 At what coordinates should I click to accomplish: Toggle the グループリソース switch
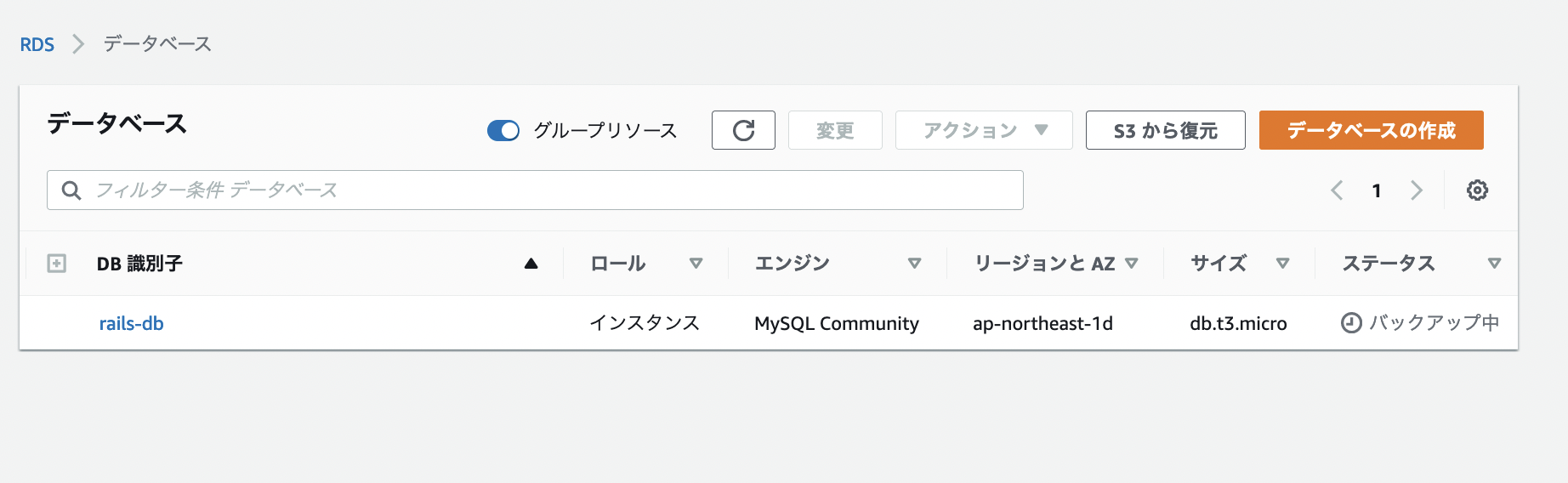click(x=503, y=130)
